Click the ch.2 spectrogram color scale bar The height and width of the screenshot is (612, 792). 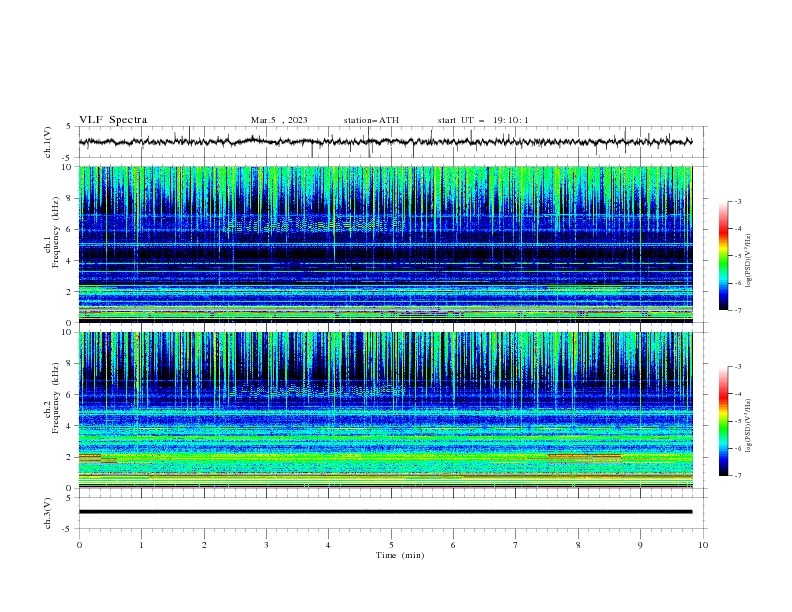723,421
